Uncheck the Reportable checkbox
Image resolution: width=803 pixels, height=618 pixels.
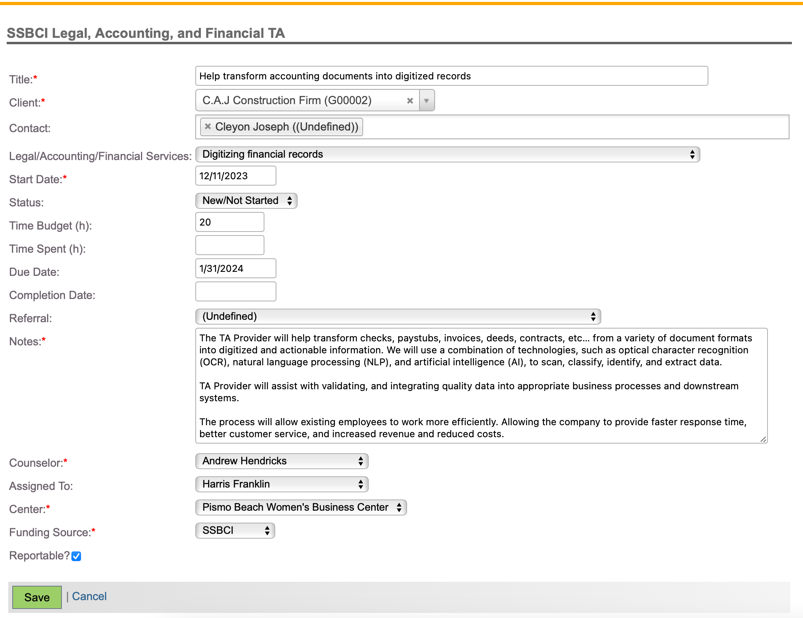pos(76,556)
